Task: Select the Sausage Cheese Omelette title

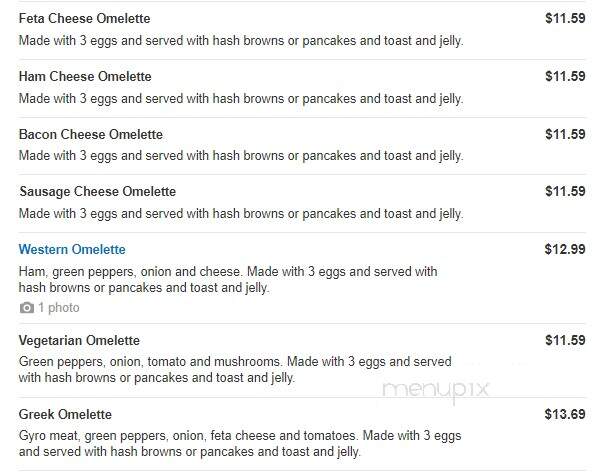Action: [98, 192]
